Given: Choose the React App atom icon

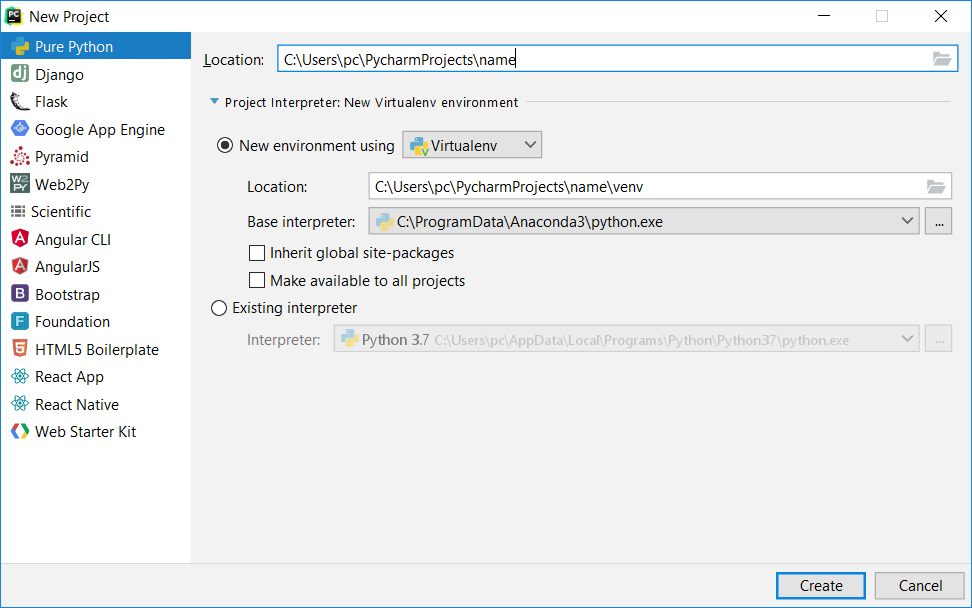Looking at the screenshot, I should point(20,376).
